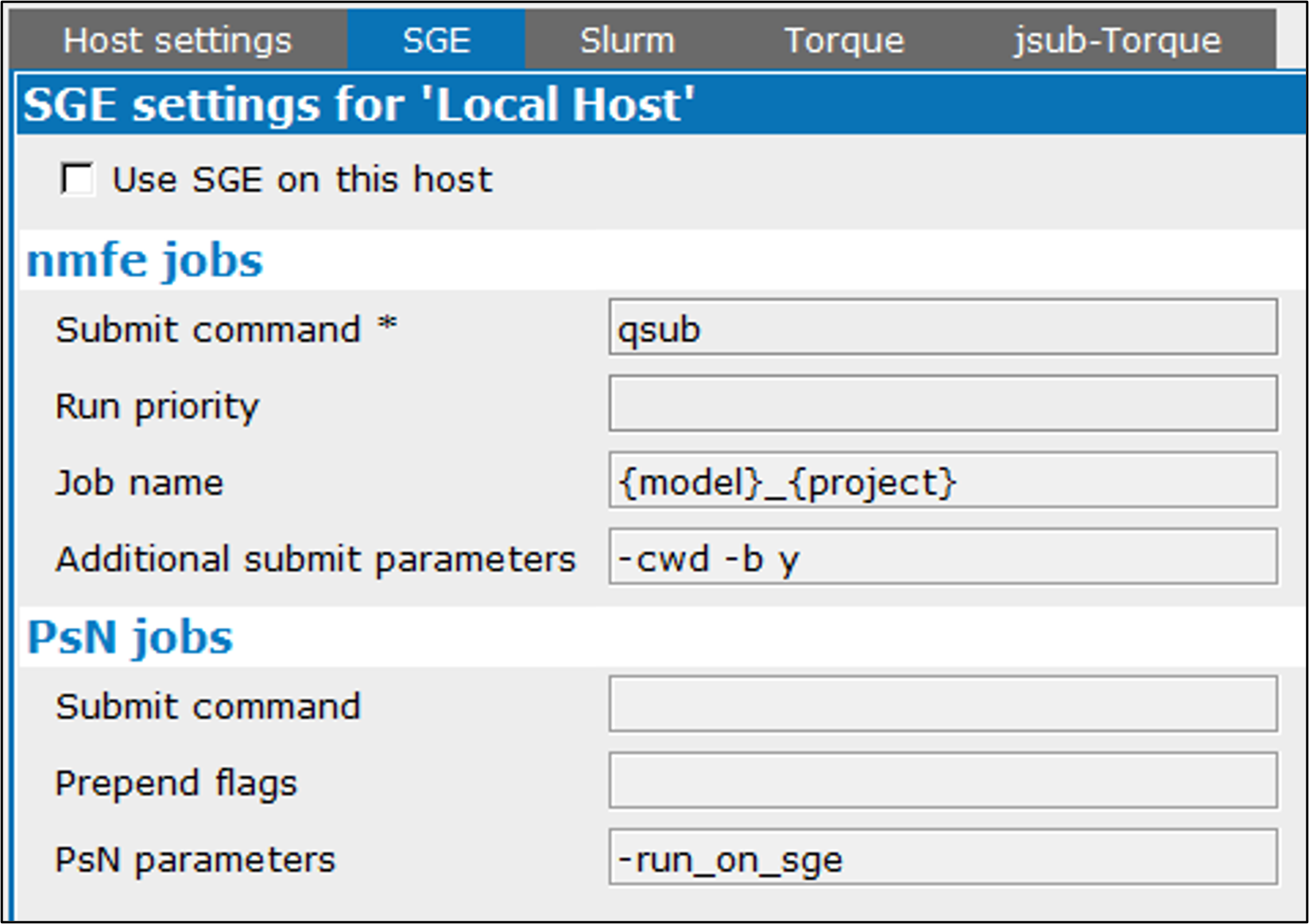Image resolution: width=1309 pixels, height=924 pixels.
Task: Click the 'PsN jobs' section heading
Action: [x=130, y=637]
